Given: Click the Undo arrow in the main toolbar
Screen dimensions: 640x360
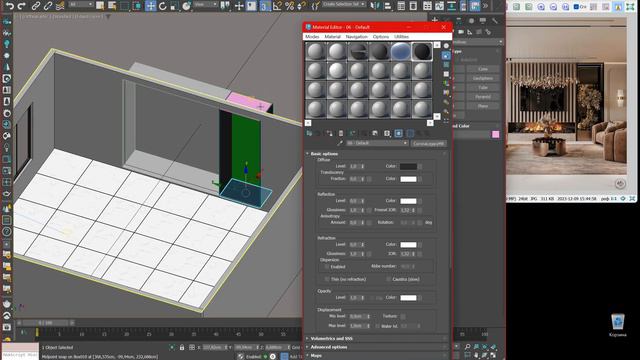Looking at the screenshot, I should pyautogui.click(x=10, y=6).
